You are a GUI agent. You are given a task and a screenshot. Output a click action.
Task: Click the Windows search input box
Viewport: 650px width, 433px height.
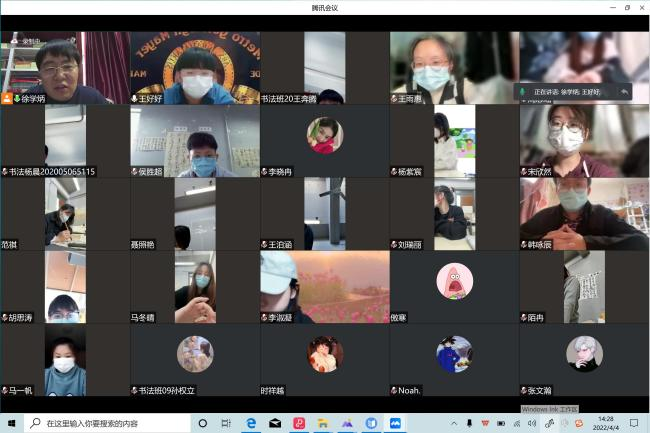107,423
